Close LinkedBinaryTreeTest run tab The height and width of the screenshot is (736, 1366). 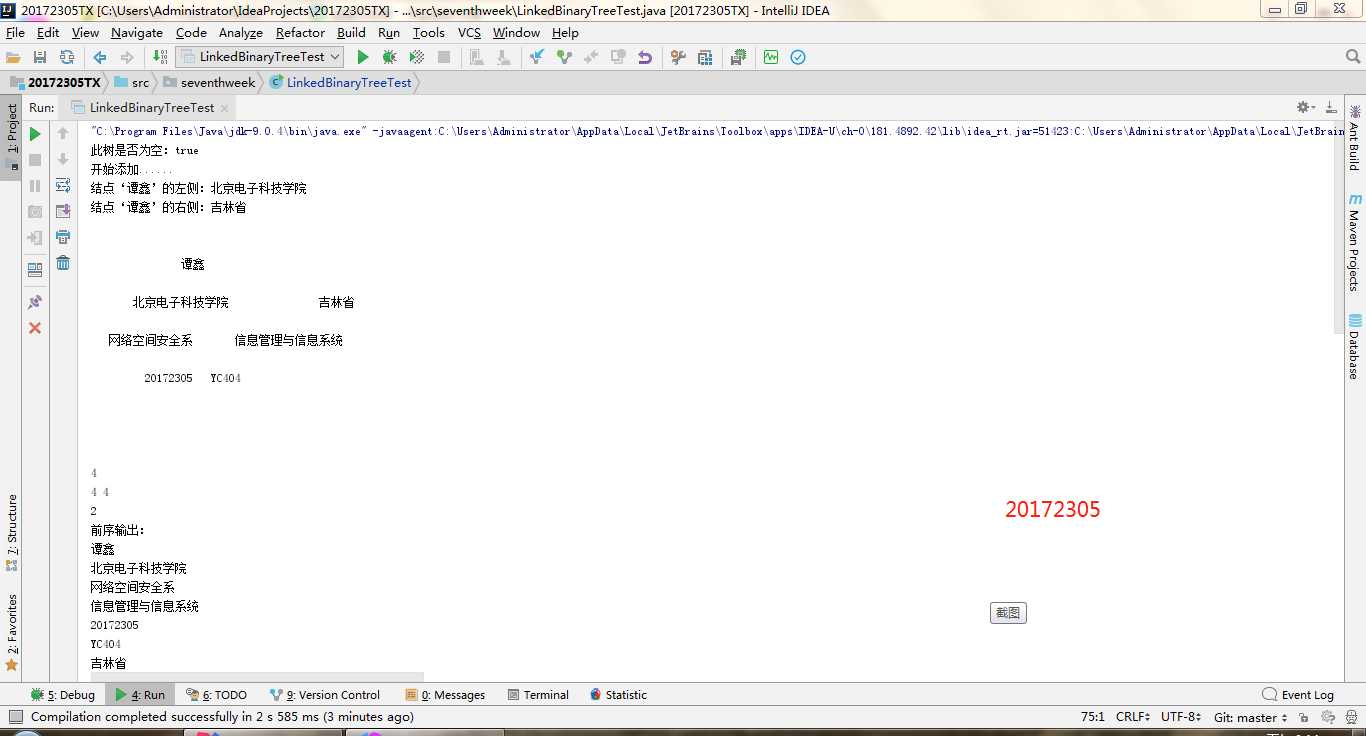[x=224, y=108]
